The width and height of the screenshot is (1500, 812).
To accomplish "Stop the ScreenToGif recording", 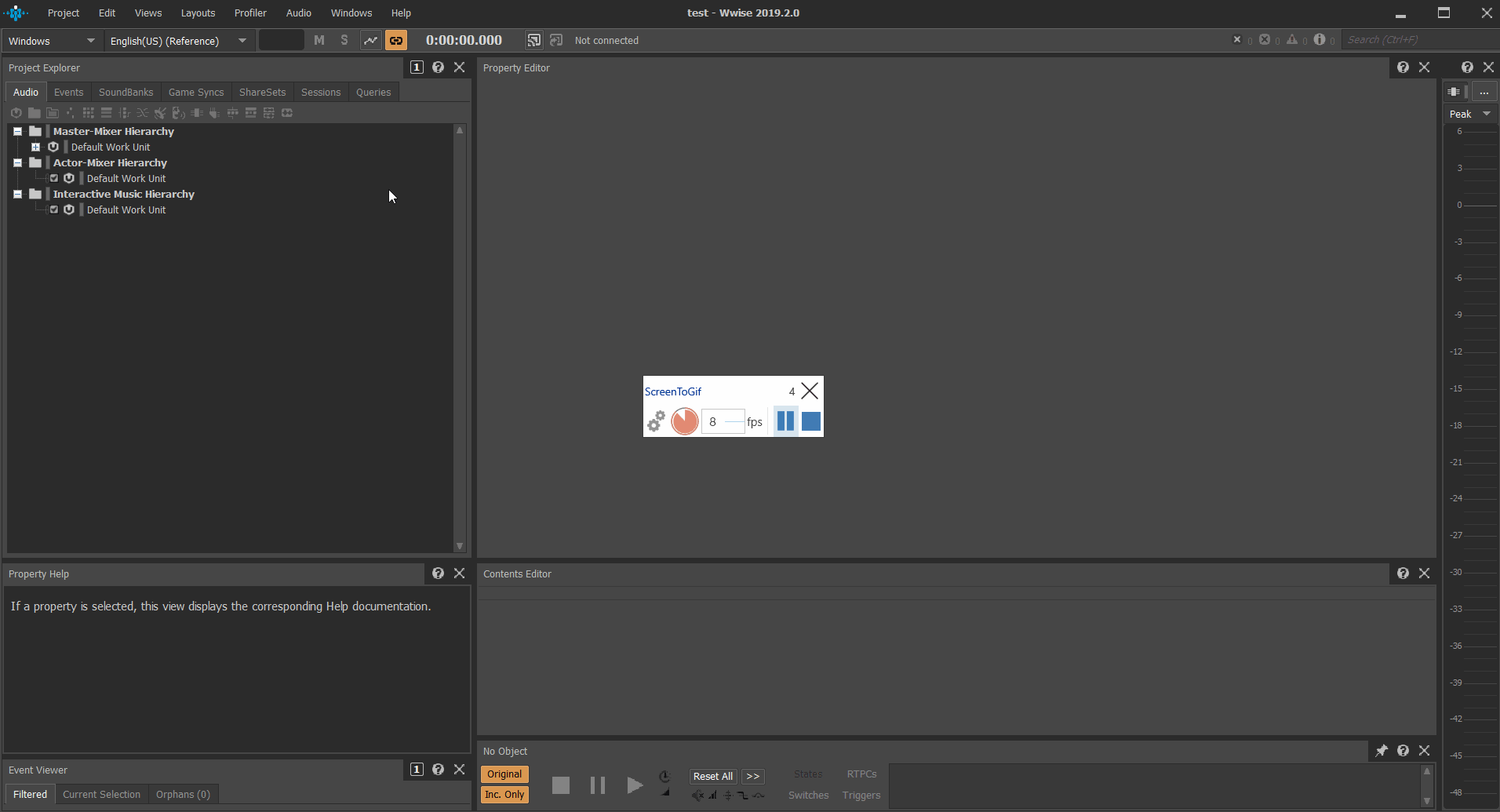I will pos(811,421).
